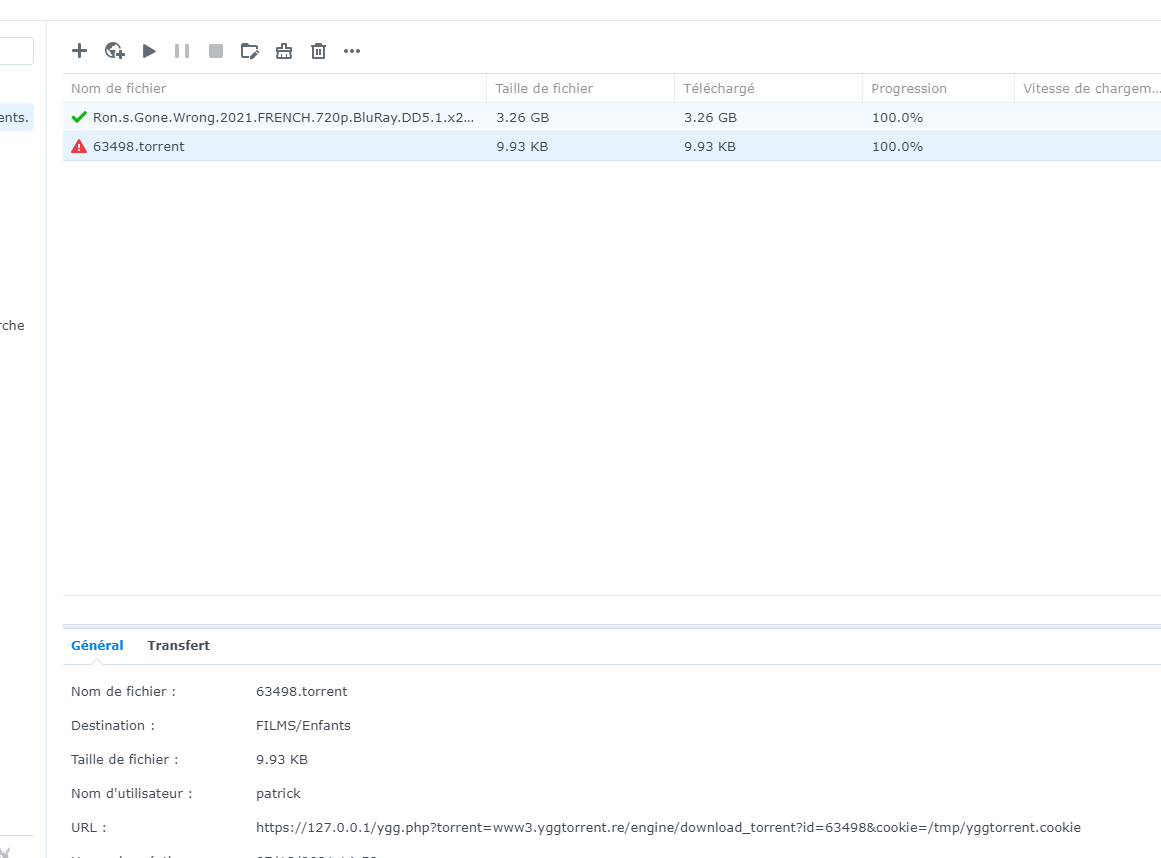
Task: Switch to the Transfert tab
Action: tap(178, 645)
